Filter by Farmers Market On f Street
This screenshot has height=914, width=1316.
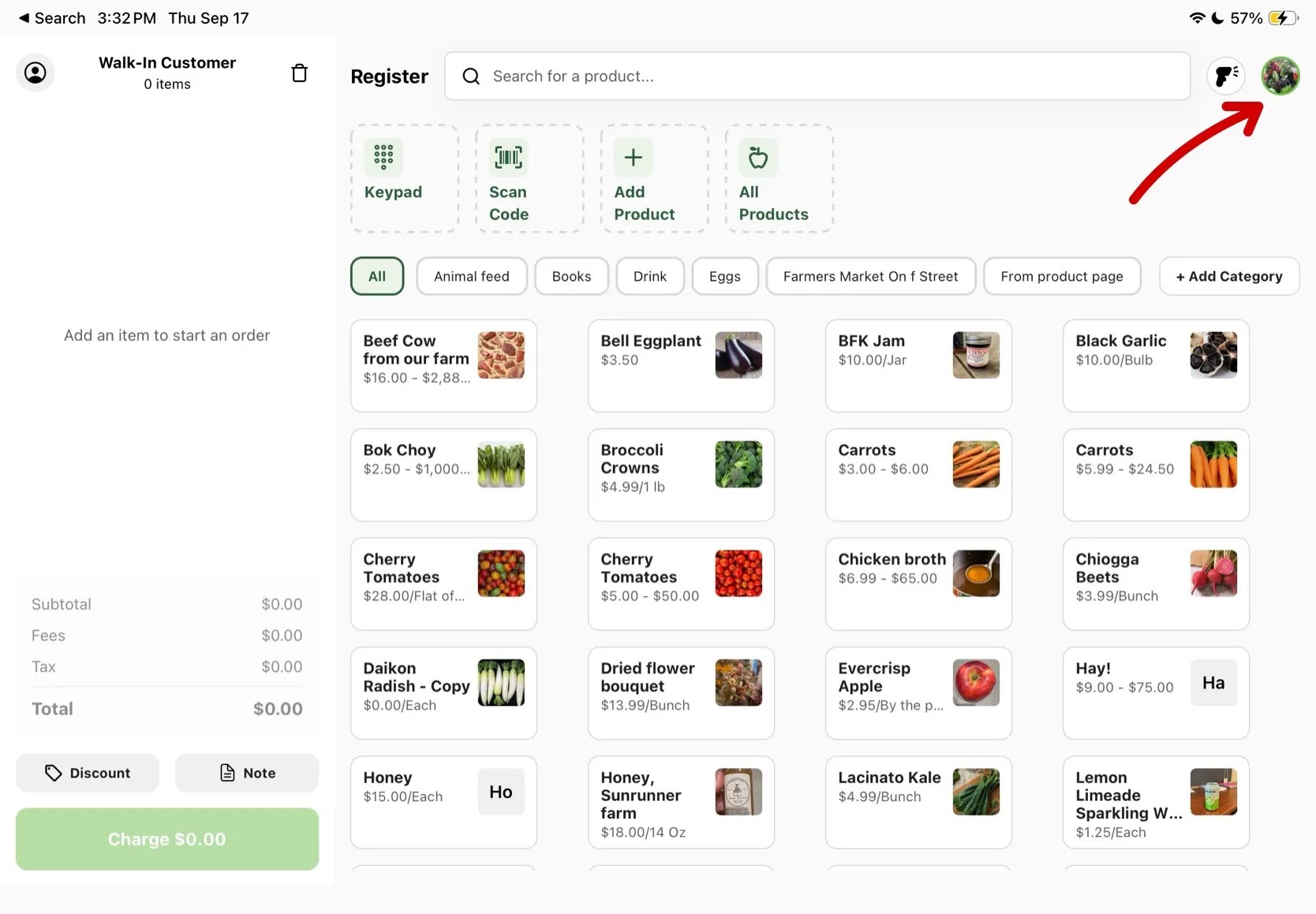click(x=871, y=276)
